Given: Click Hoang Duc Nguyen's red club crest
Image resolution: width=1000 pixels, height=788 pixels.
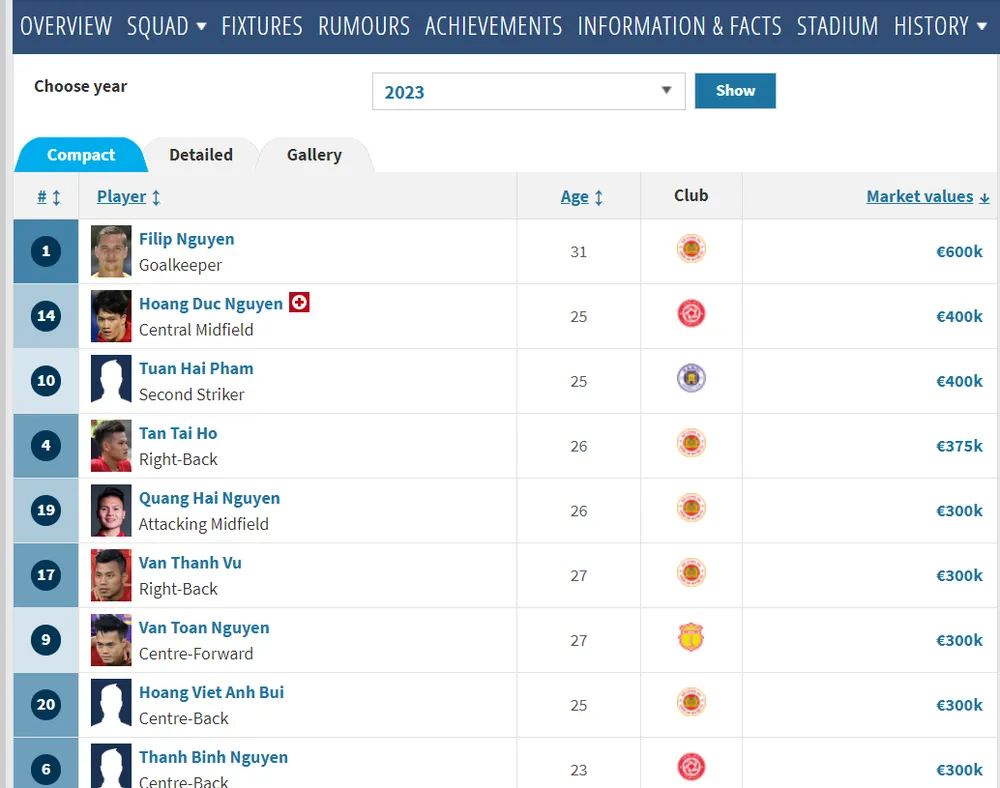Looking at the screenshot, I should coord(691,314).
